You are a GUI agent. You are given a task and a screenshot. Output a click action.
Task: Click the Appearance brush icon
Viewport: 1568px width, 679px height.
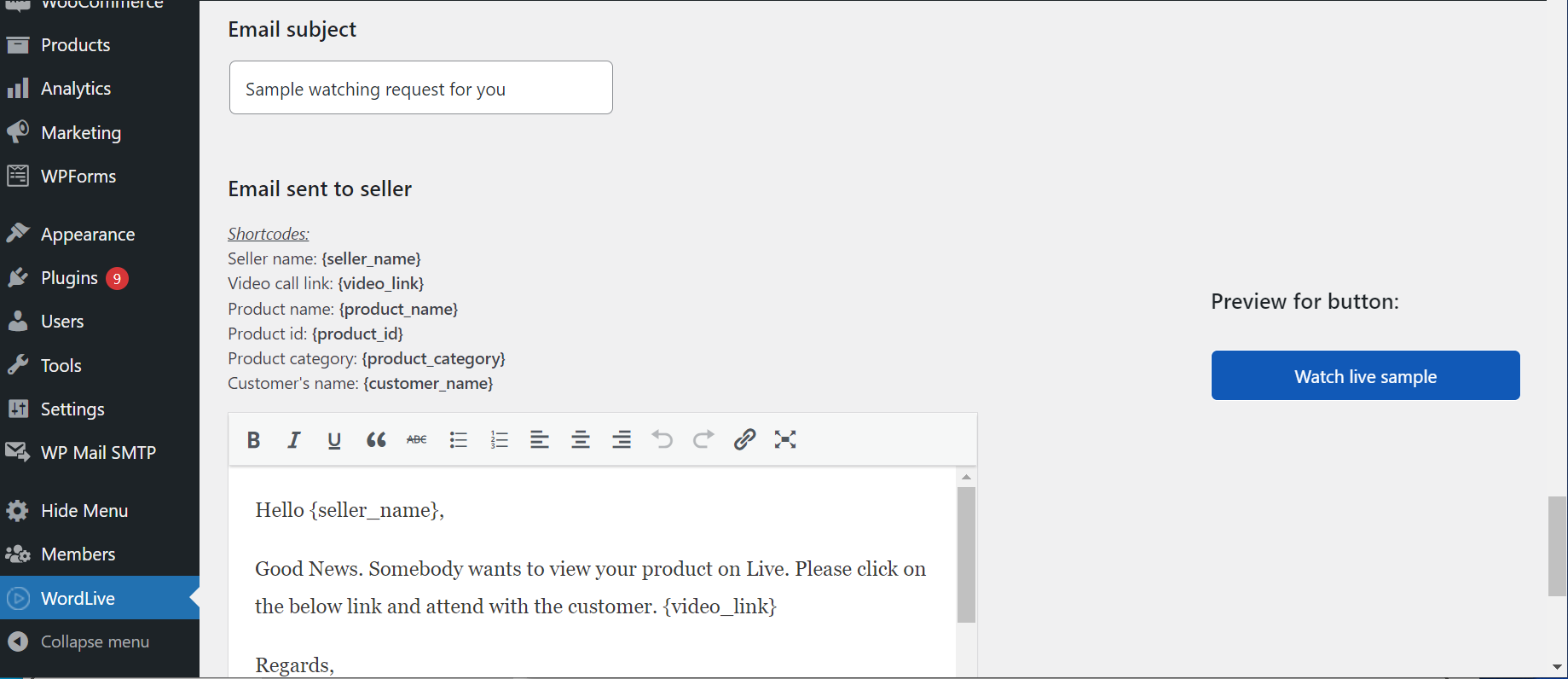pos(18,234)
